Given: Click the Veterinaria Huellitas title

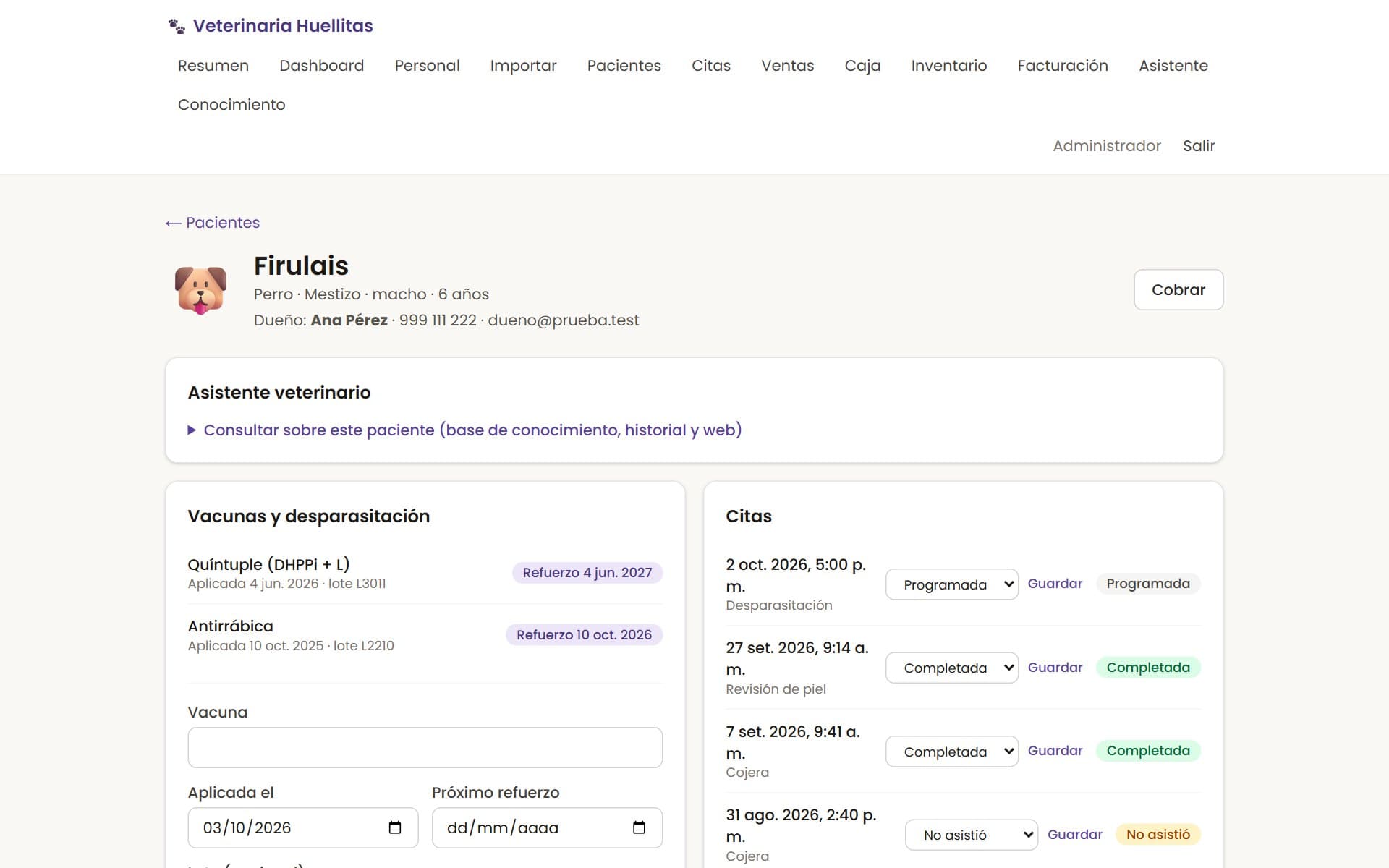Looking at the screenshot, I should (x=283, y=26).
